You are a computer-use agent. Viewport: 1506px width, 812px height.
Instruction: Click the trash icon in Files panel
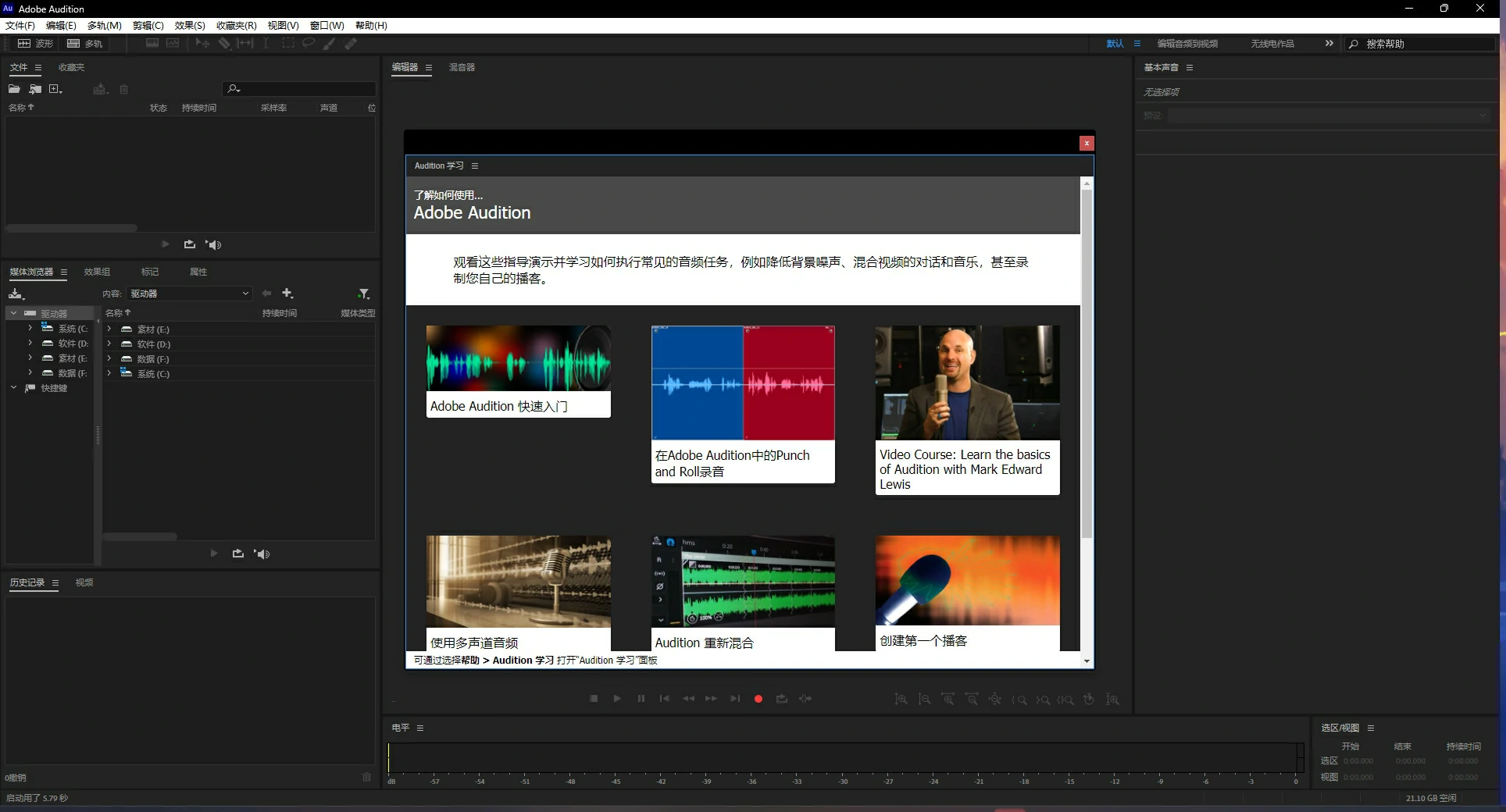coord(123,89)
